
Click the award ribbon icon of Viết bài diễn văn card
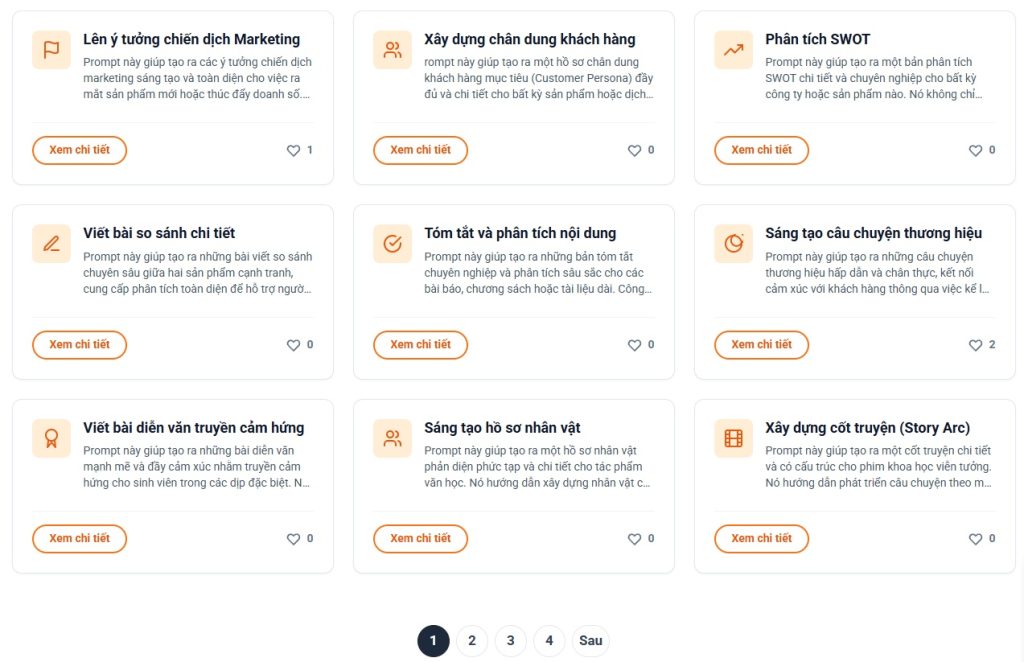tap(51, 438)
